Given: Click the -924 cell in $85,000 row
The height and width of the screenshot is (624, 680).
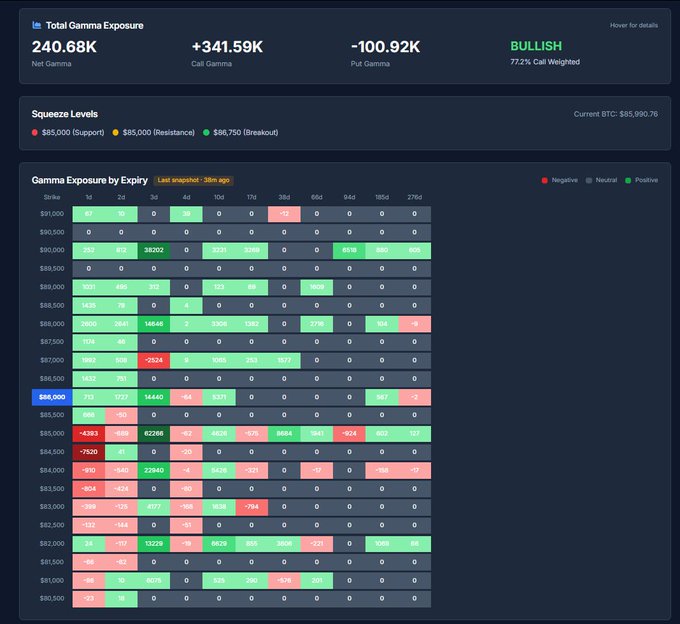Looking at the screenshot, I should click(349, 433).
